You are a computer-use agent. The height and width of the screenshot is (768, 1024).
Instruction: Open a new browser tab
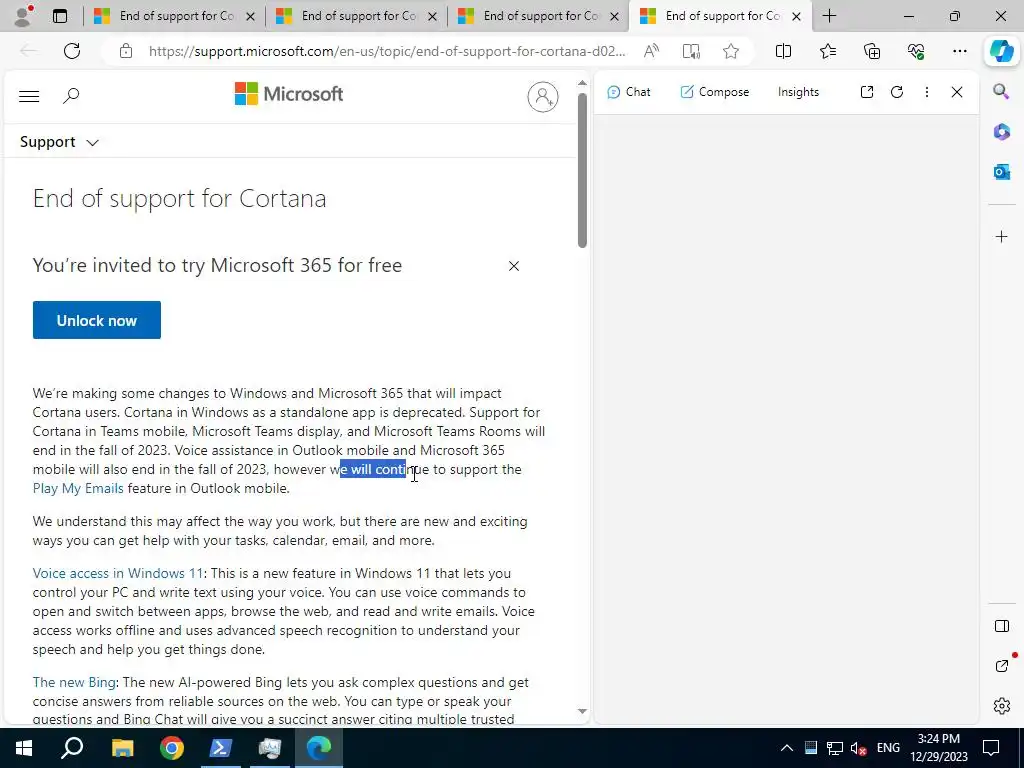[x=829, y=16]
